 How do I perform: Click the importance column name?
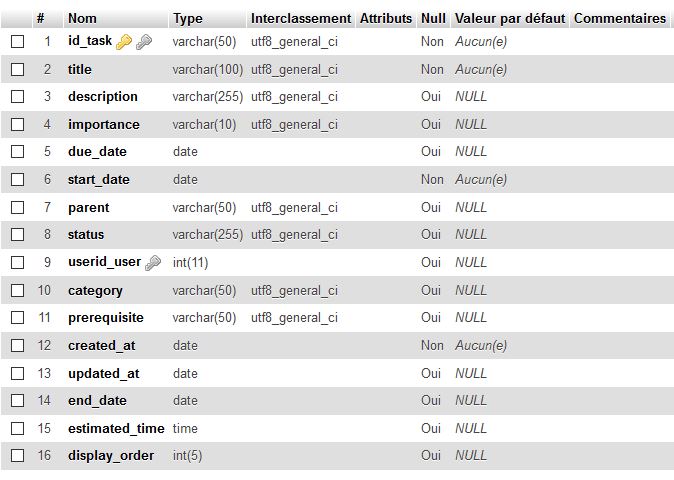click(x=104, y=125)
